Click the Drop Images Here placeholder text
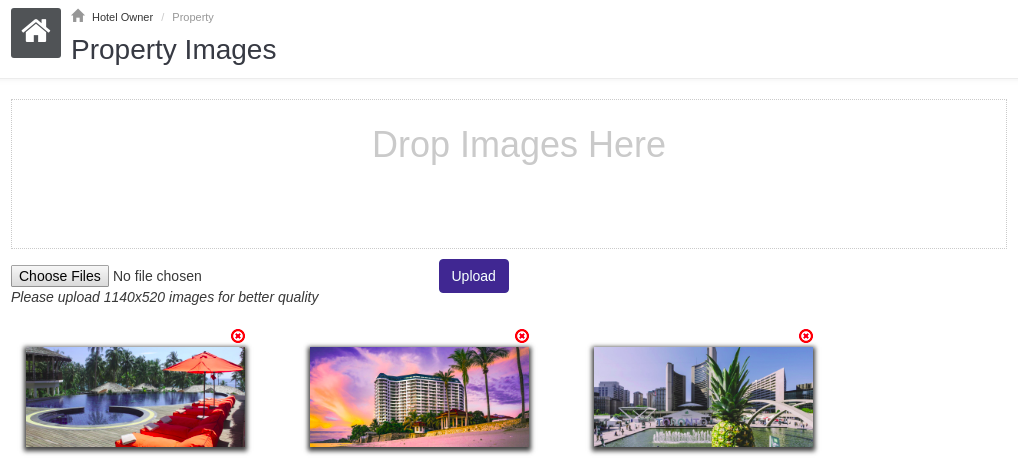The image size is (1018, 476). point(519,144)
